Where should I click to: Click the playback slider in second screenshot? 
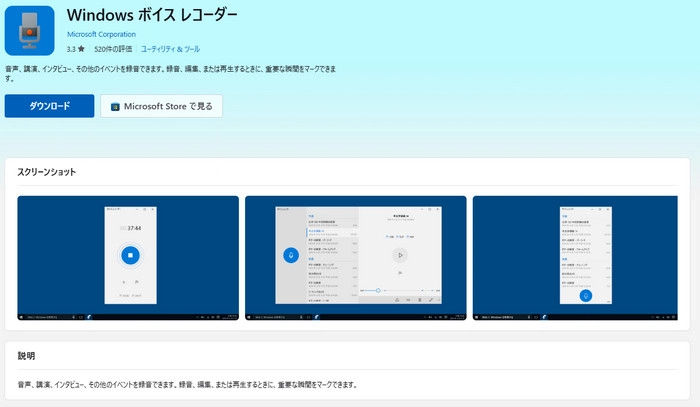click(400, 291)
